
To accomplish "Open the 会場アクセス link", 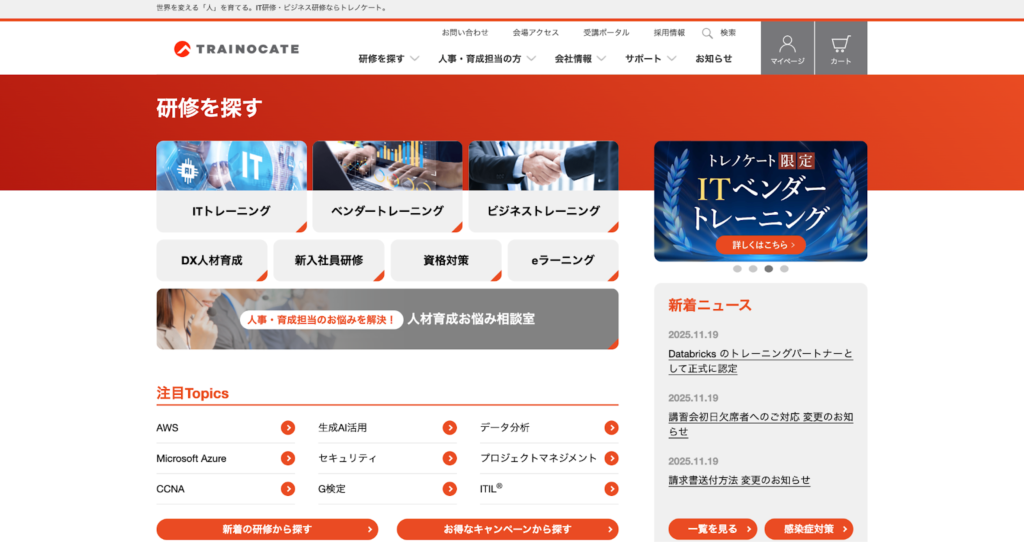I will click(x=536, y=33).
